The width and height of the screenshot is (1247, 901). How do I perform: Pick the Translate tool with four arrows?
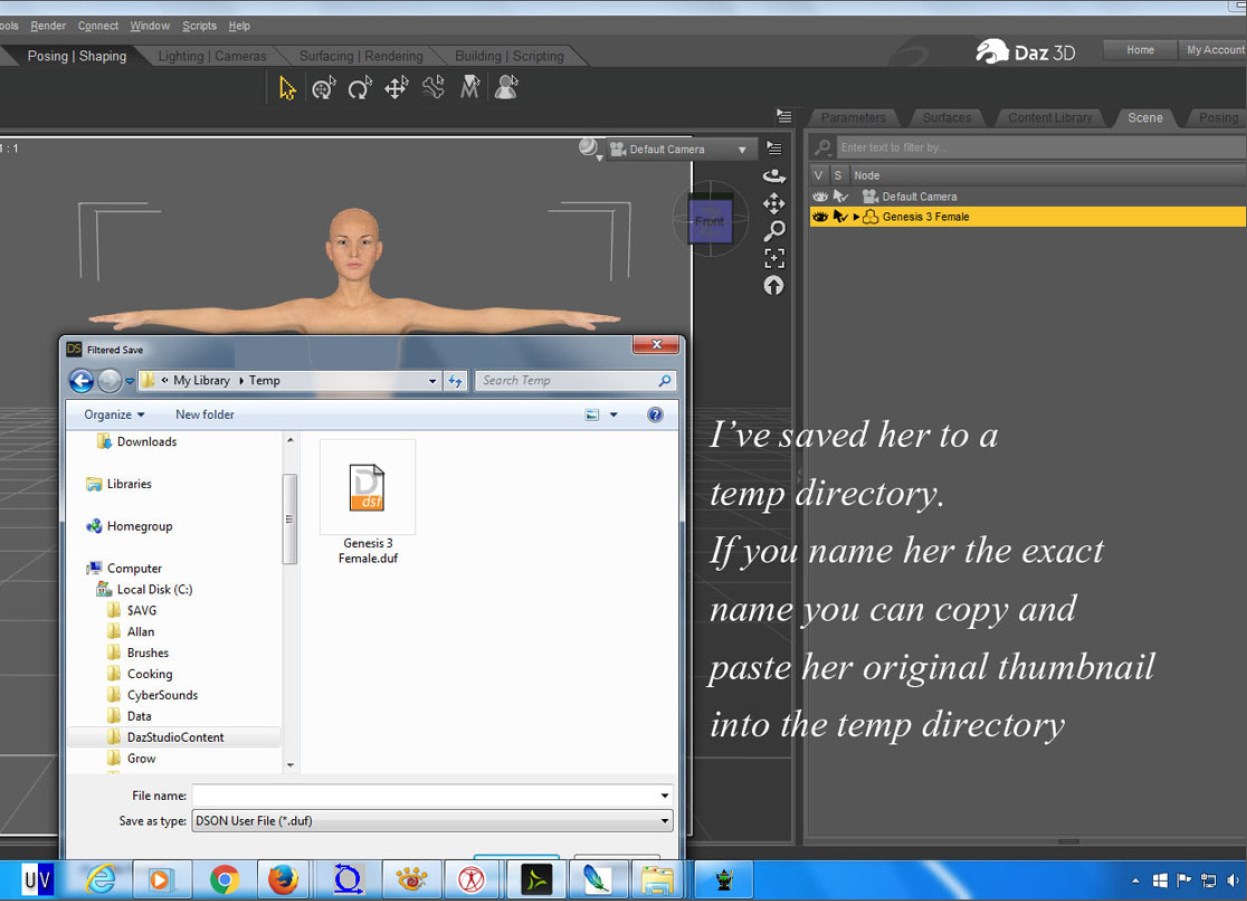pos(396,89)
